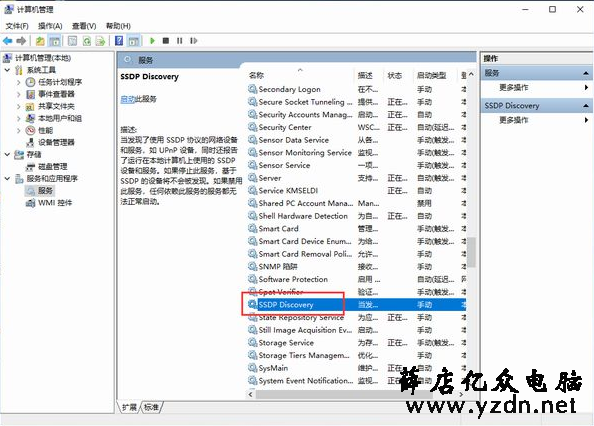
Task: Open the 查看(V) menu
Action: 84,26
